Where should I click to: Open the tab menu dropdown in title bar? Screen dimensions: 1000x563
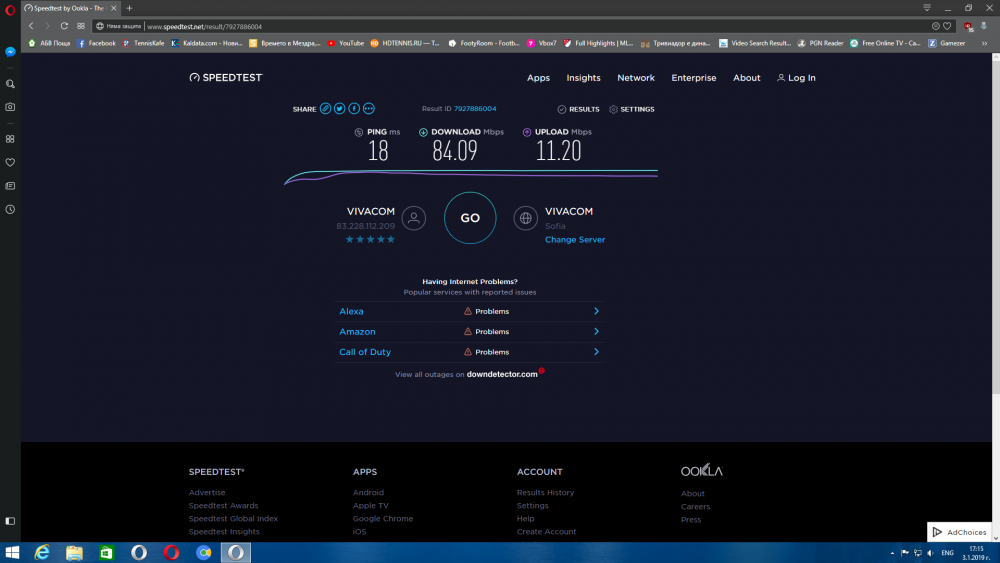927,8
